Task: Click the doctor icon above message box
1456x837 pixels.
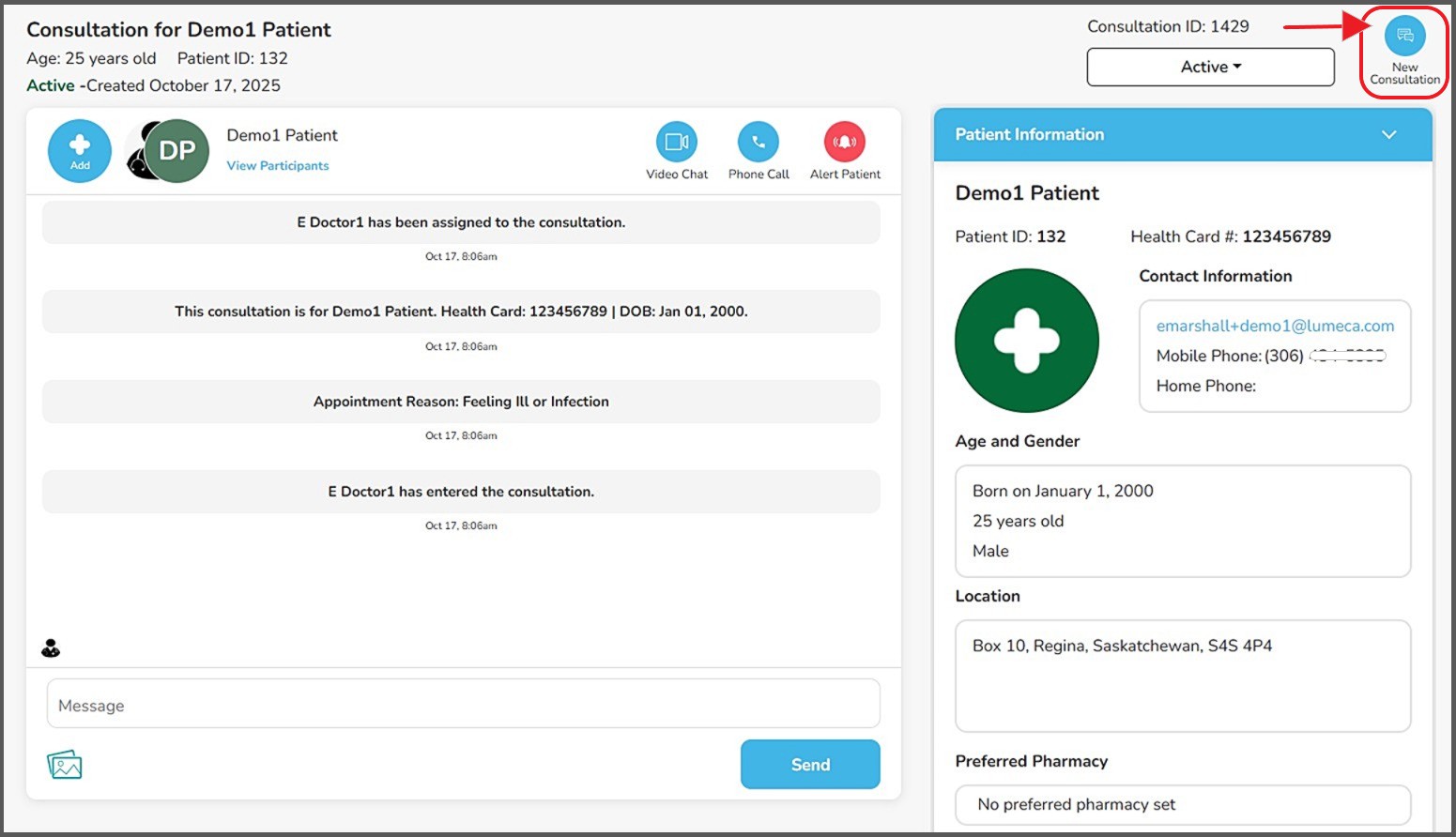Action: [51, 648]
